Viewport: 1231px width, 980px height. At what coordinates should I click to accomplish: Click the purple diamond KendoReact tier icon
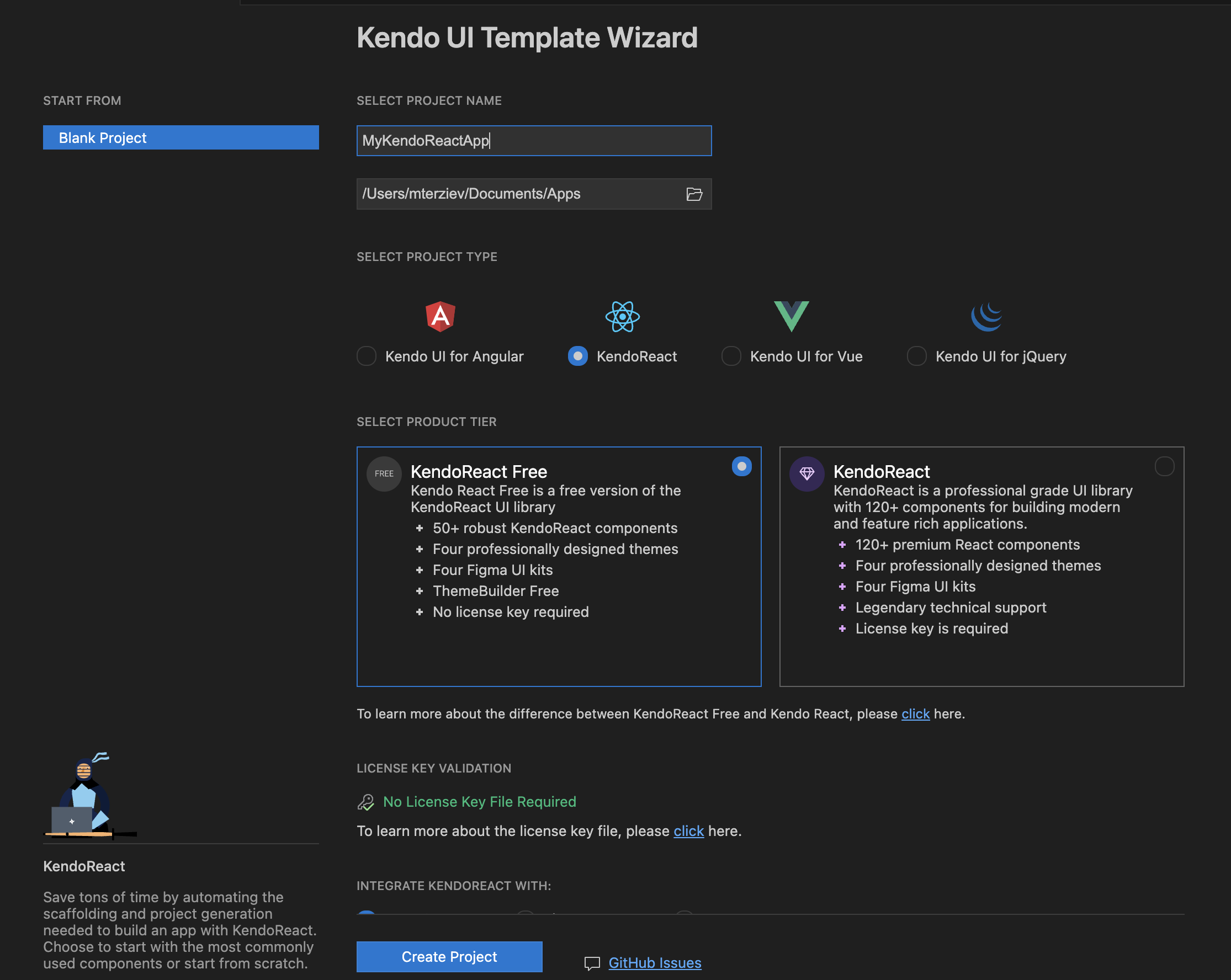pyautogui.click(x=806, y=473)
